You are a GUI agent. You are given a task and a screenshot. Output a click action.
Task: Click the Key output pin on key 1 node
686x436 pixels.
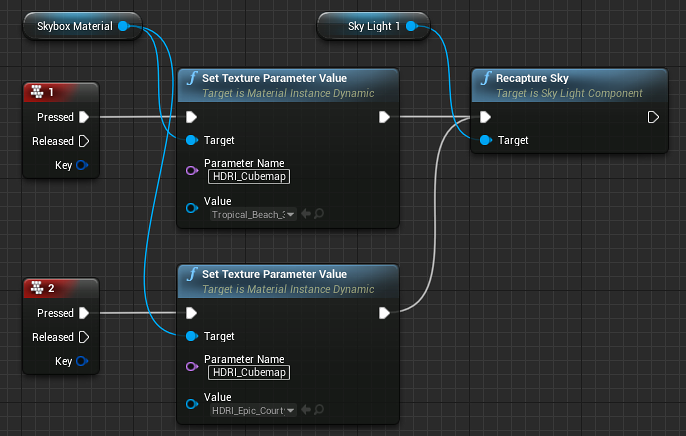tap(82, 164)
